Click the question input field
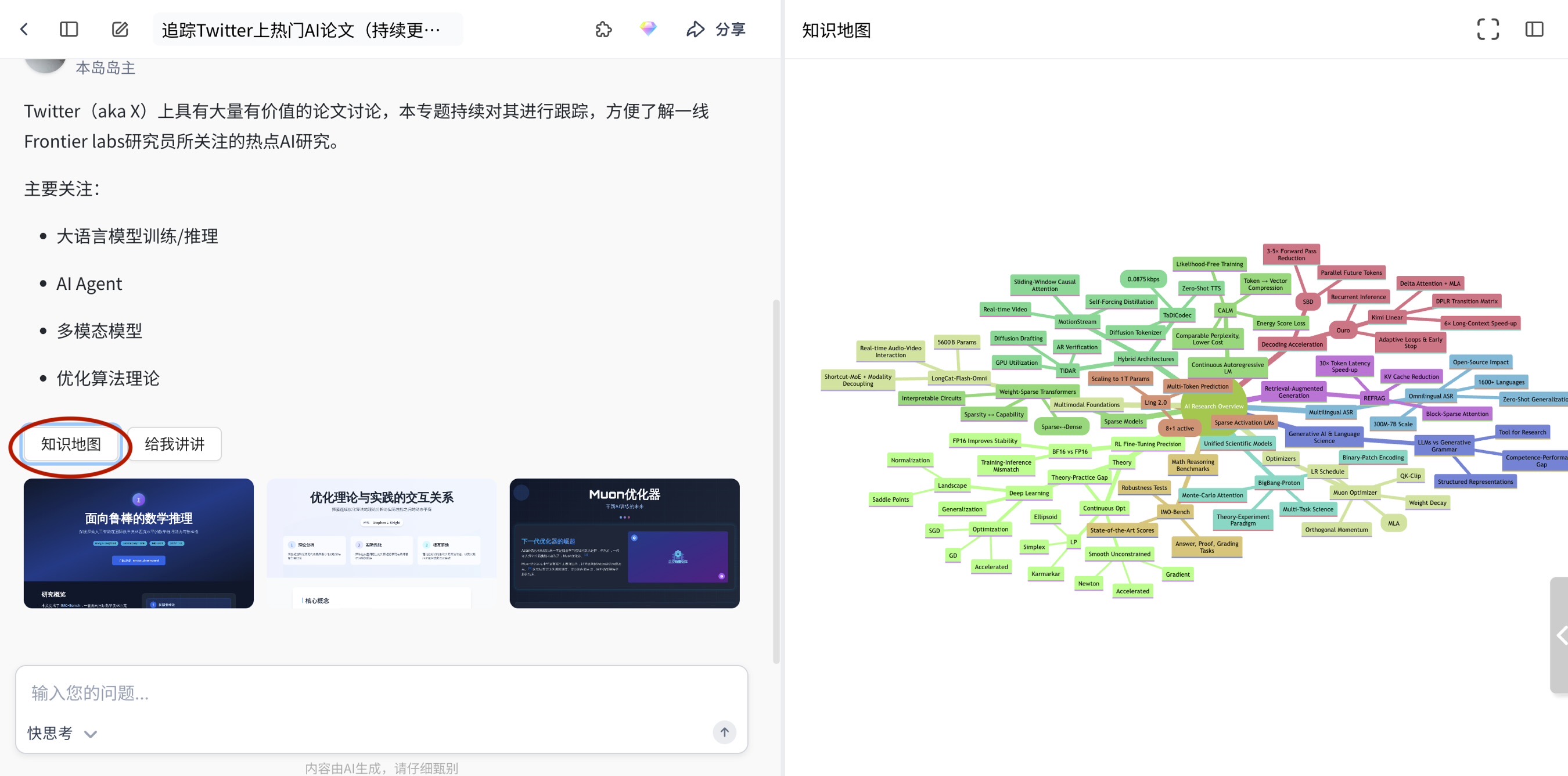Image resolution: width=1568 pixels, height=776 pixels. coord(381,692)
